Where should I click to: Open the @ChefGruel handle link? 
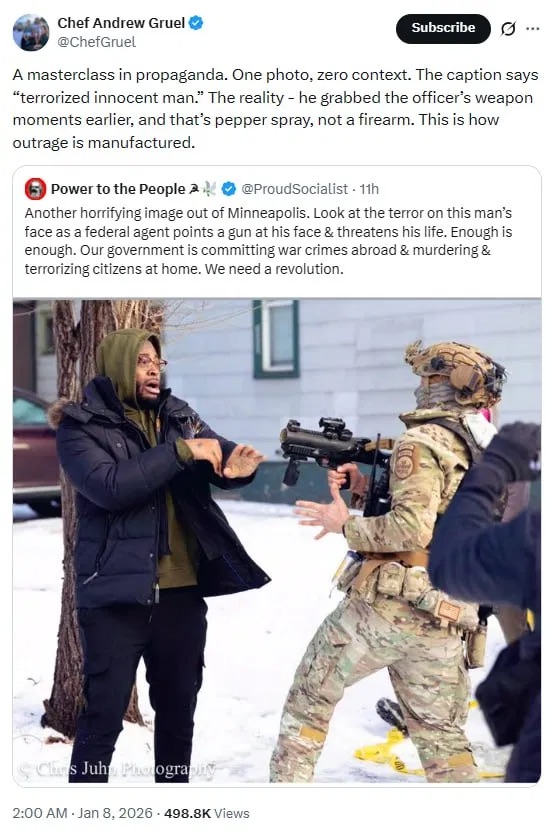click(96, 42)
